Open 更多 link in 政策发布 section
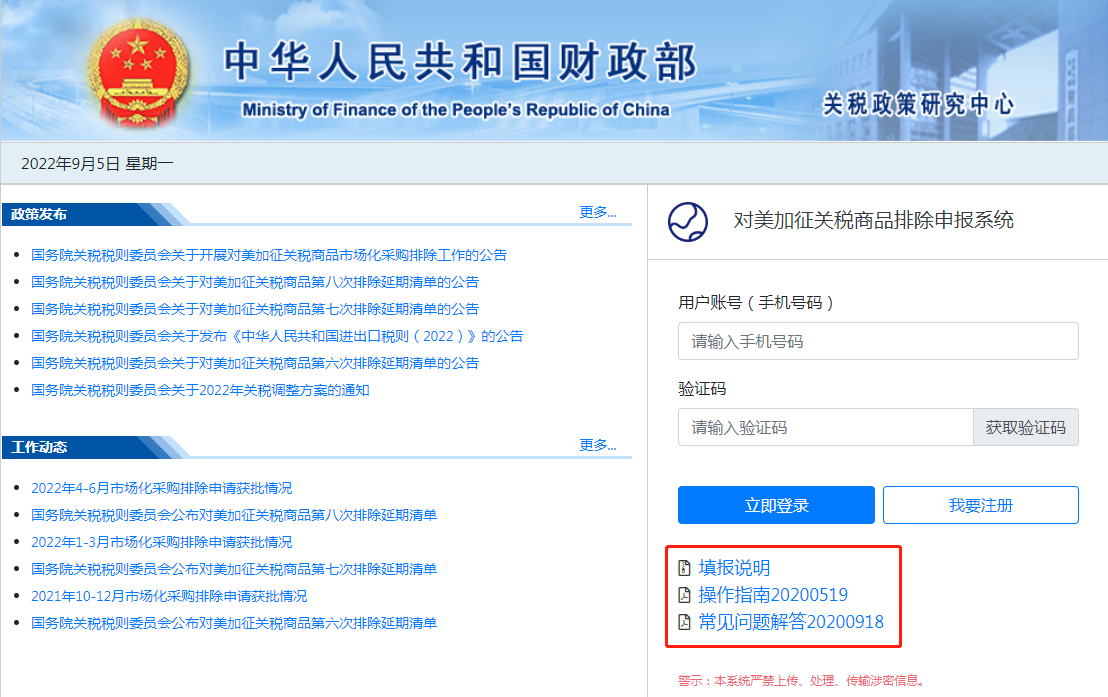 pyautogui.click(x=598, y=212)
